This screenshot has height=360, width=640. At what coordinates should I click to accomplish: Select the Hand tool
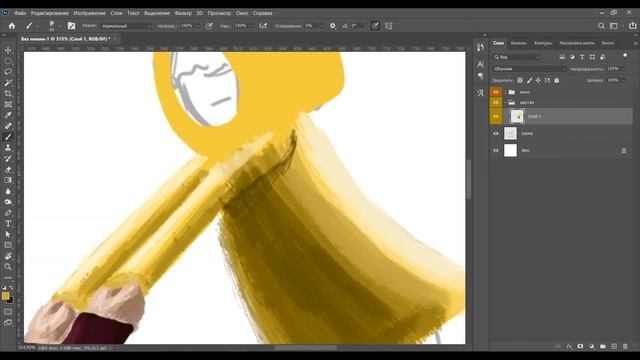point(8,256)
